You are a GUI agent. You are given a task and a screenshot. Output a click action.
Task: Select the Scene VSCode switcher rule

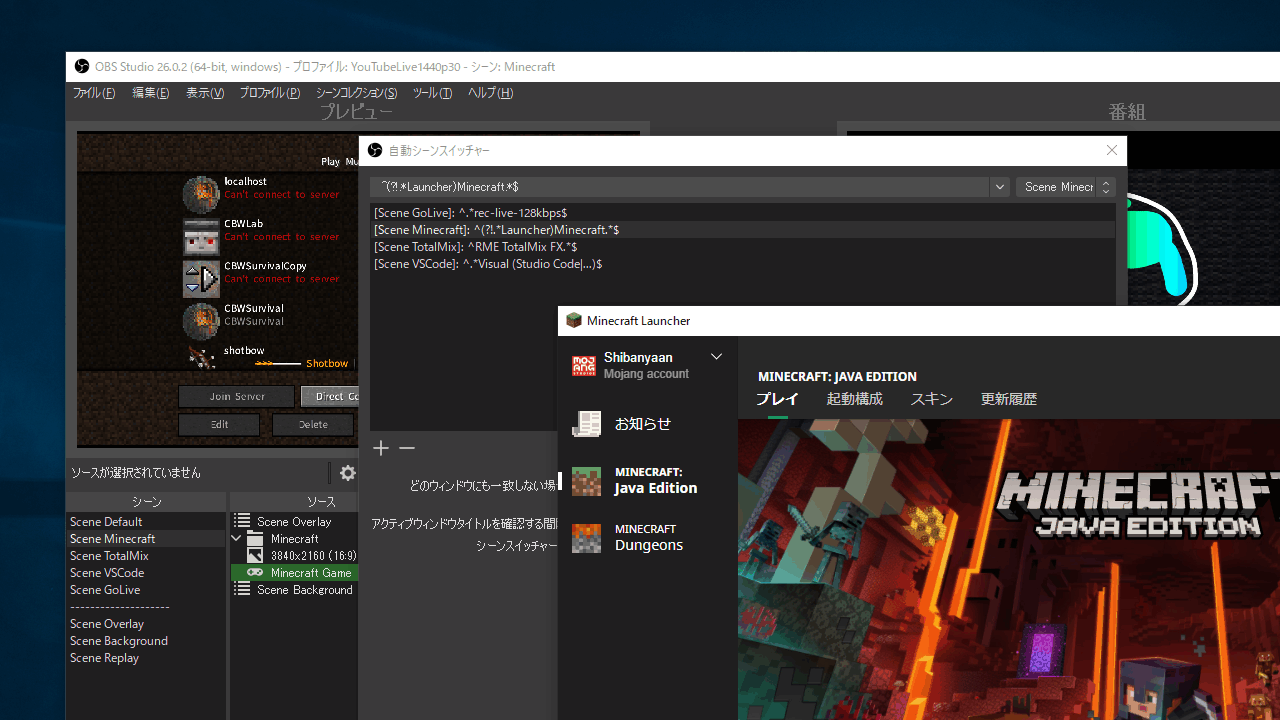tap(488, 264)
